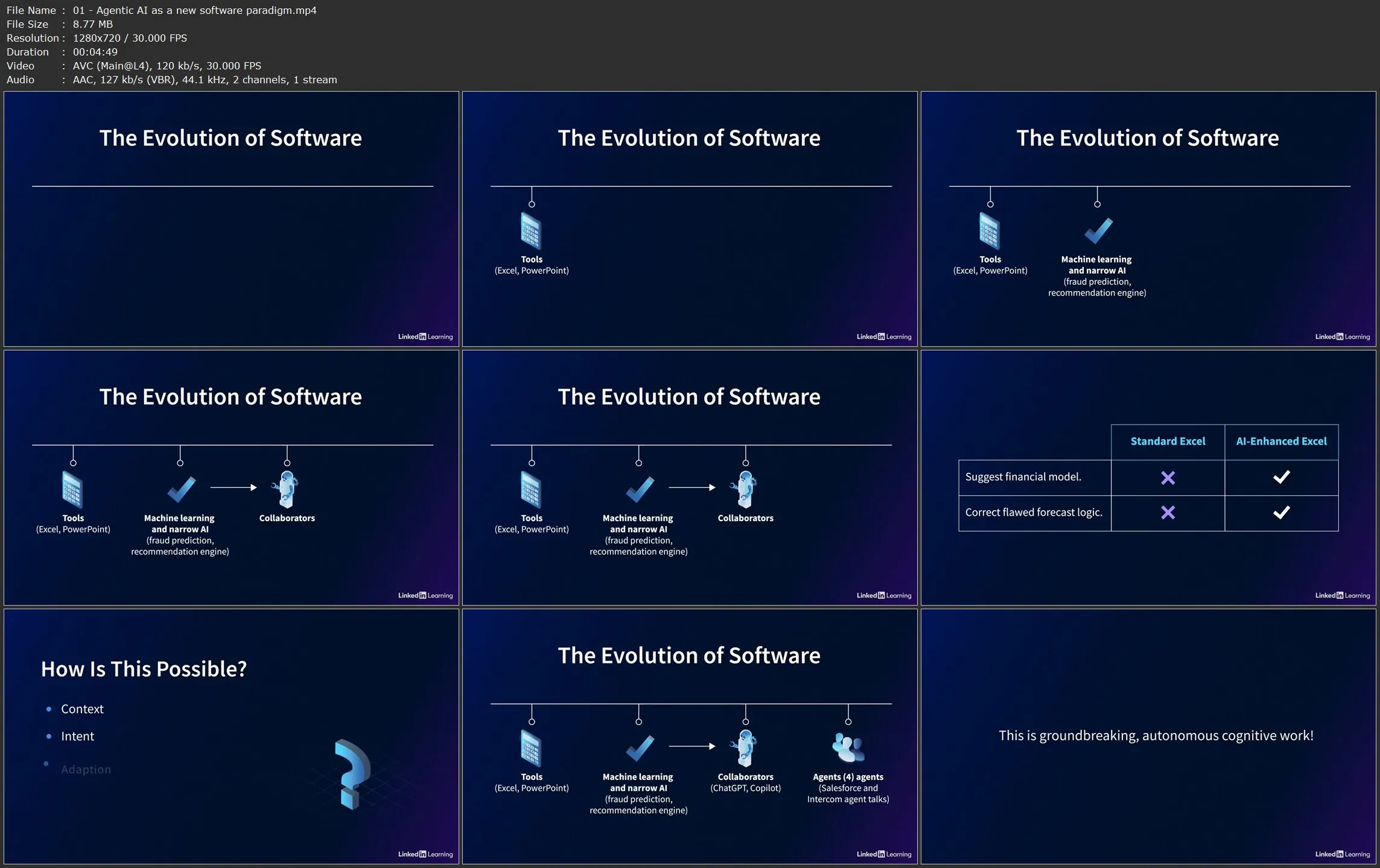Click the faded 'Adaption' bullet item
This screenshot has width=1380, height=868.
point(86,769)
